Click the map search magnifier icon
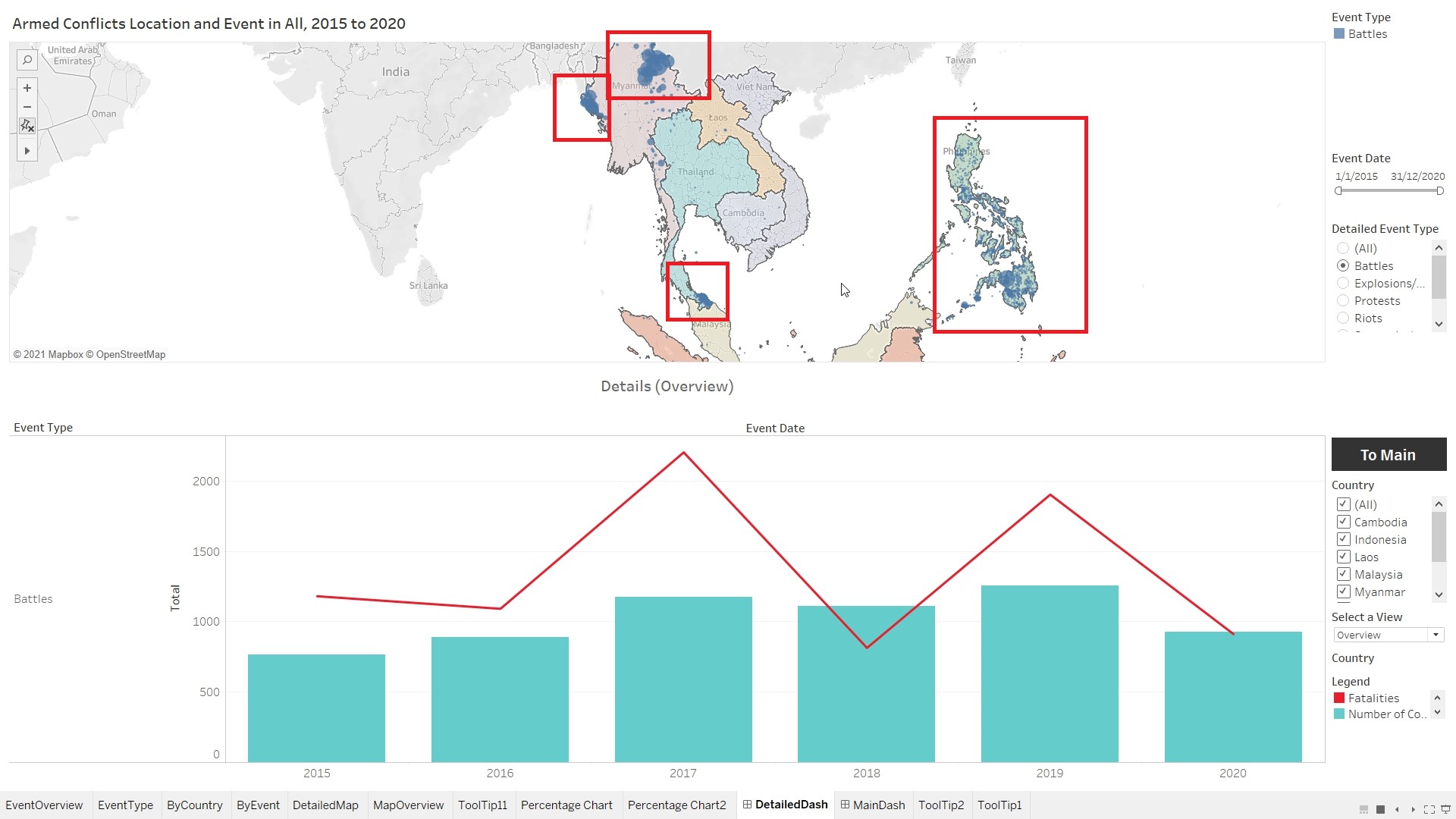Image resolution: width=1456 pixels, height=819 pixels. pos(27,61)
